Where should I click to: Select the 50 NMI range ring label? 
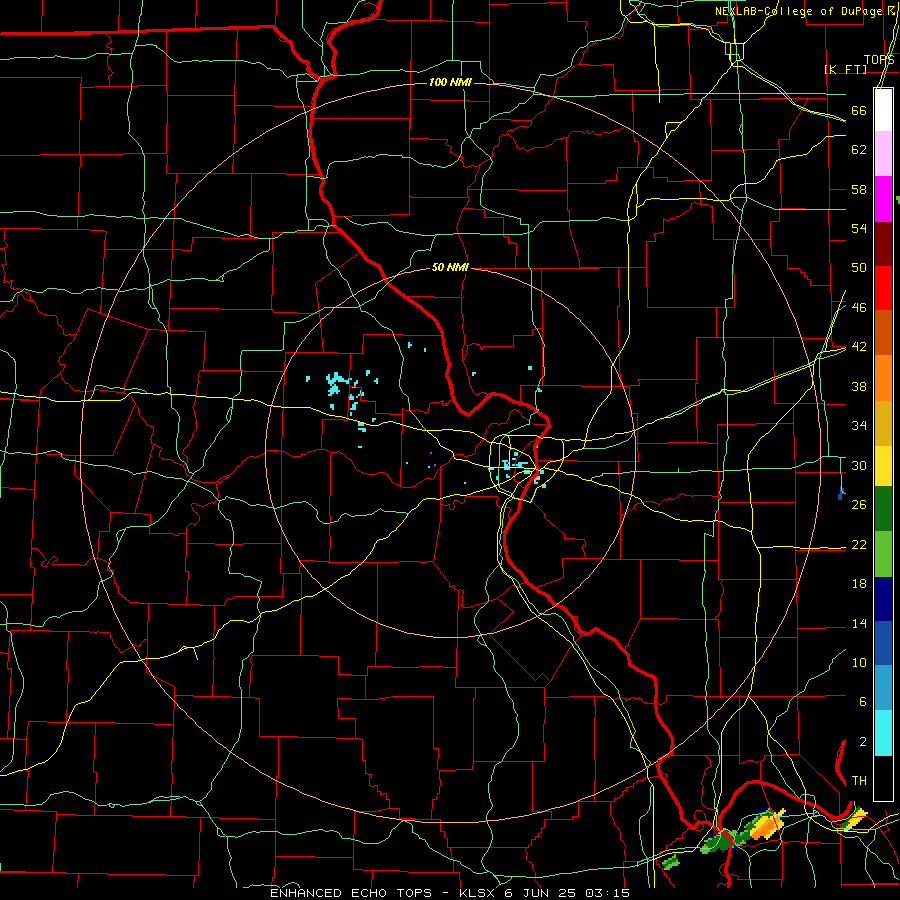450,267
